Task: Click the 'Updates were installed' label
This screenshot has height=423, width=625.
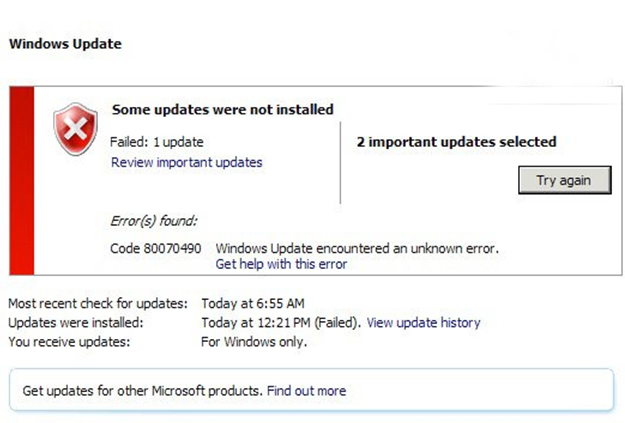Action: click(x=75, y=323)
